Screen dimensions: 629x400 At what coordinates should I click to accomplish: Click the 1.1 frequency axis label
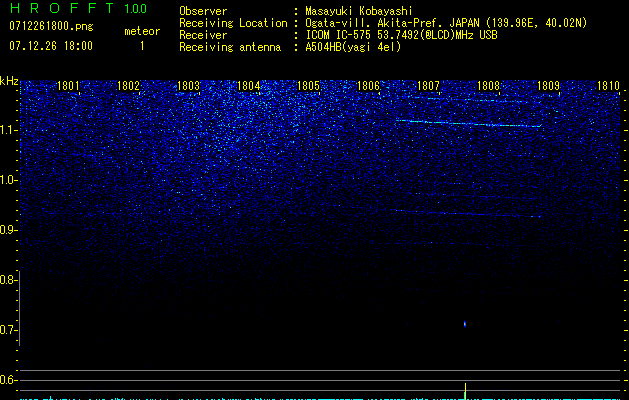click(x=8, y=130)
